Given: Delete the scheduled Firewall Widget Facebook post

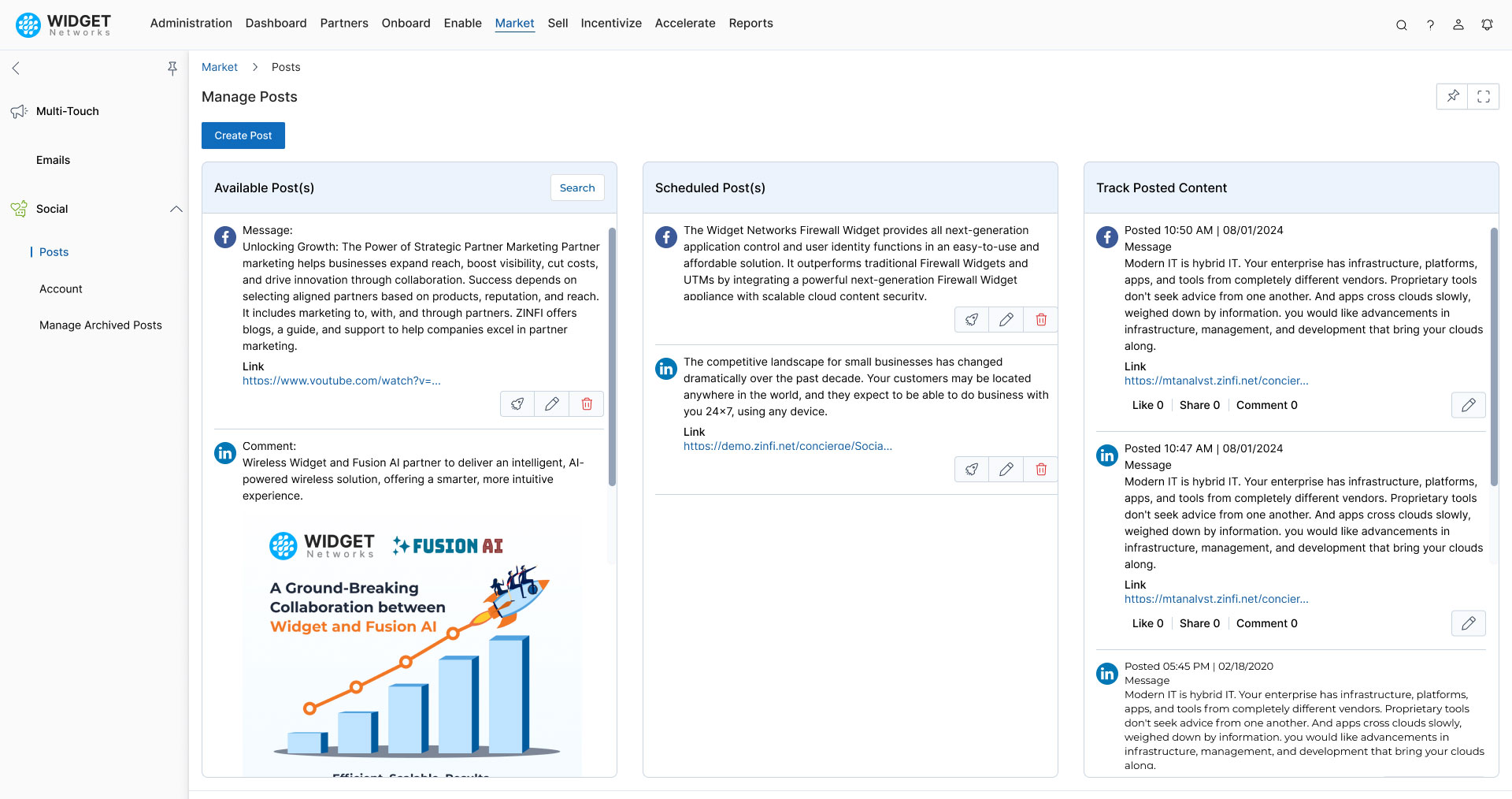Looking at the screenshot, I should (1040, 319).
